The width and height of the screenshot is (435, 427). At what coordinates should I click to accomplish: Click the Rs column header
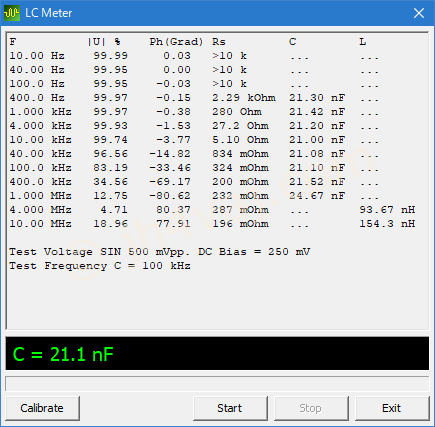219,42
